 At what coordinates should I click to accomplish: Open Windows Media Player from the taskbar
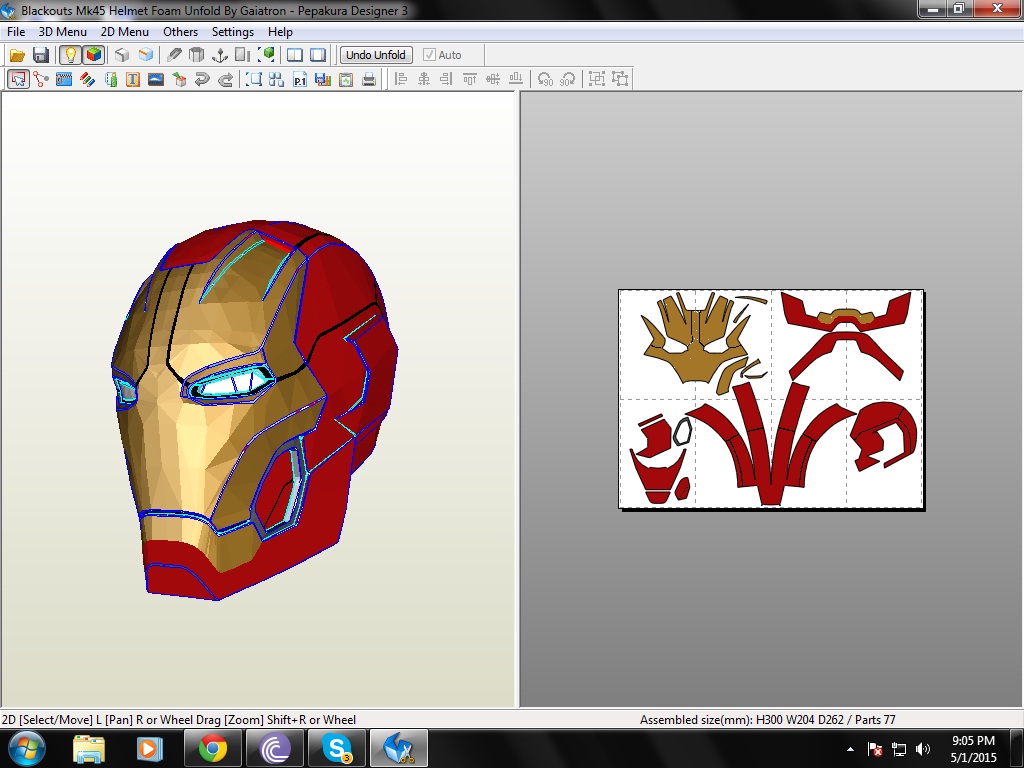[149, 749]
